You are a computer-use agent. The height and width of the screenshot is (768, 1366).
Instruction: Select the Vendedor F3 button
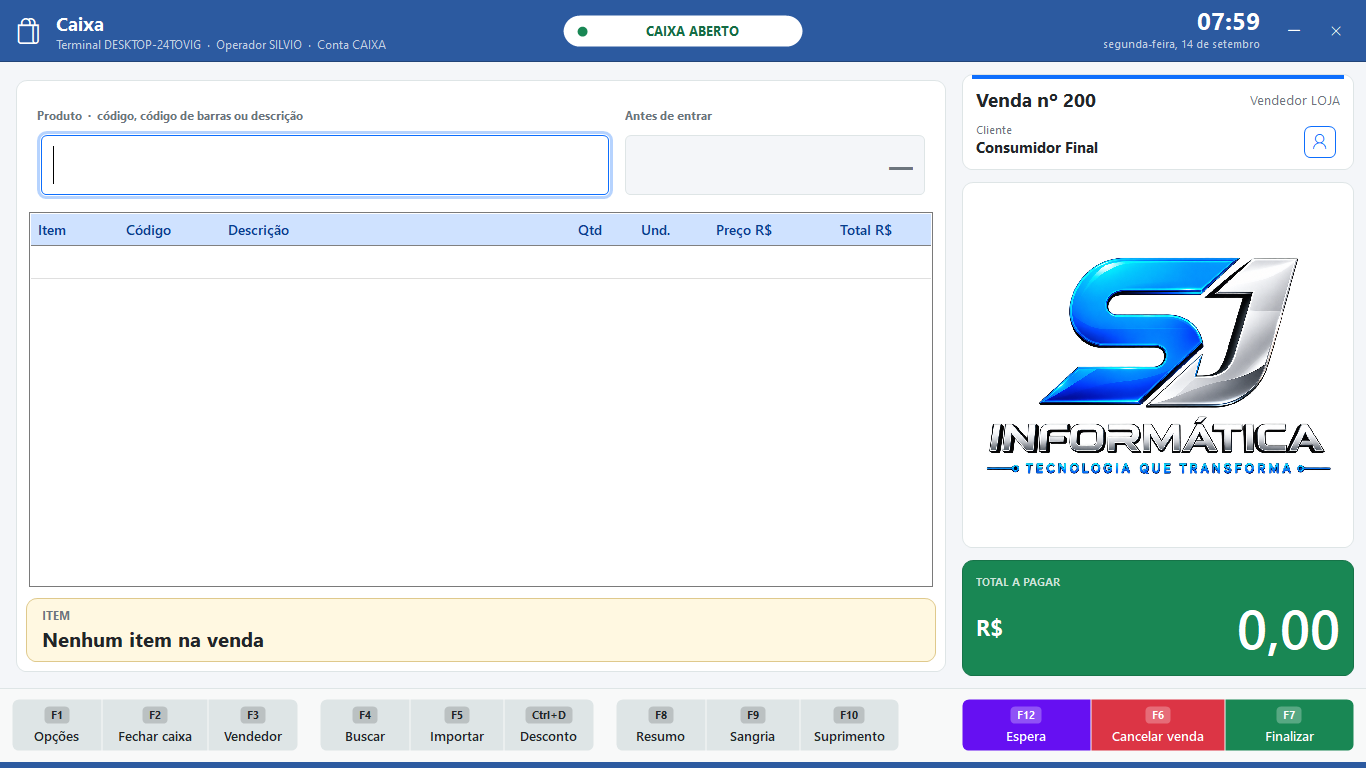click(x=253, y=725)
